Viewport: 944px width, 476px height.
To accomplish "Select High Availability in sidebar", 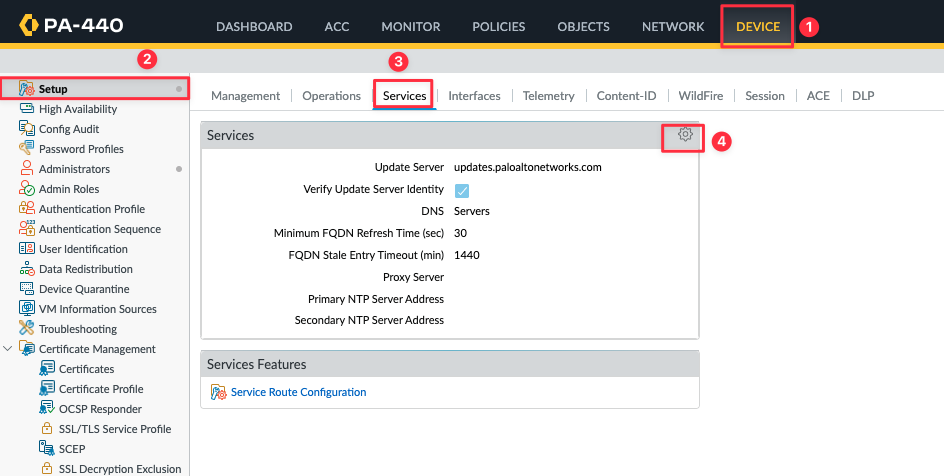I will 78,109.
